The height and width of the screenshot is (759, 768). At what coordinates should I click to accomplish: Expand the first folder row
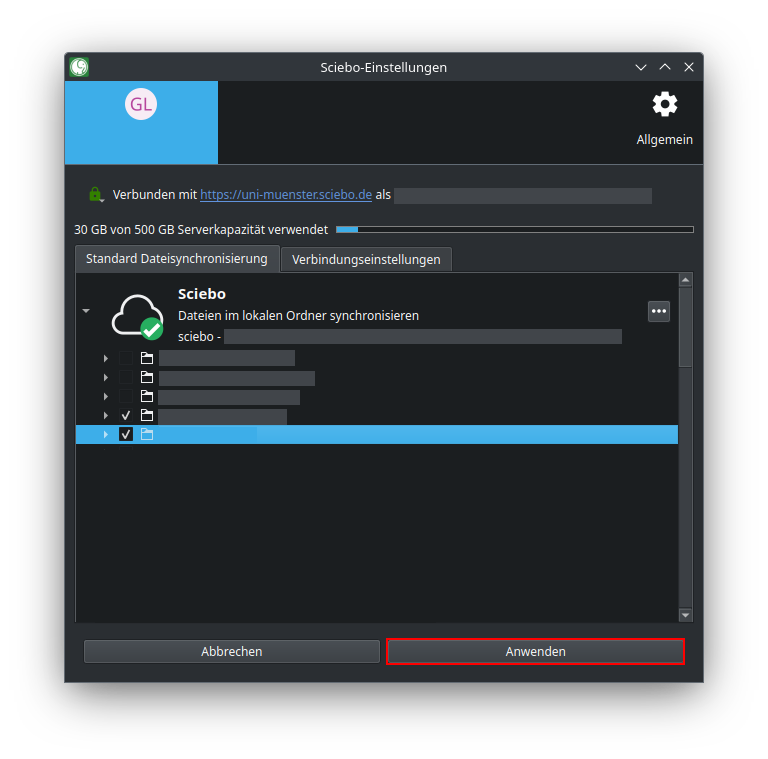106,358
